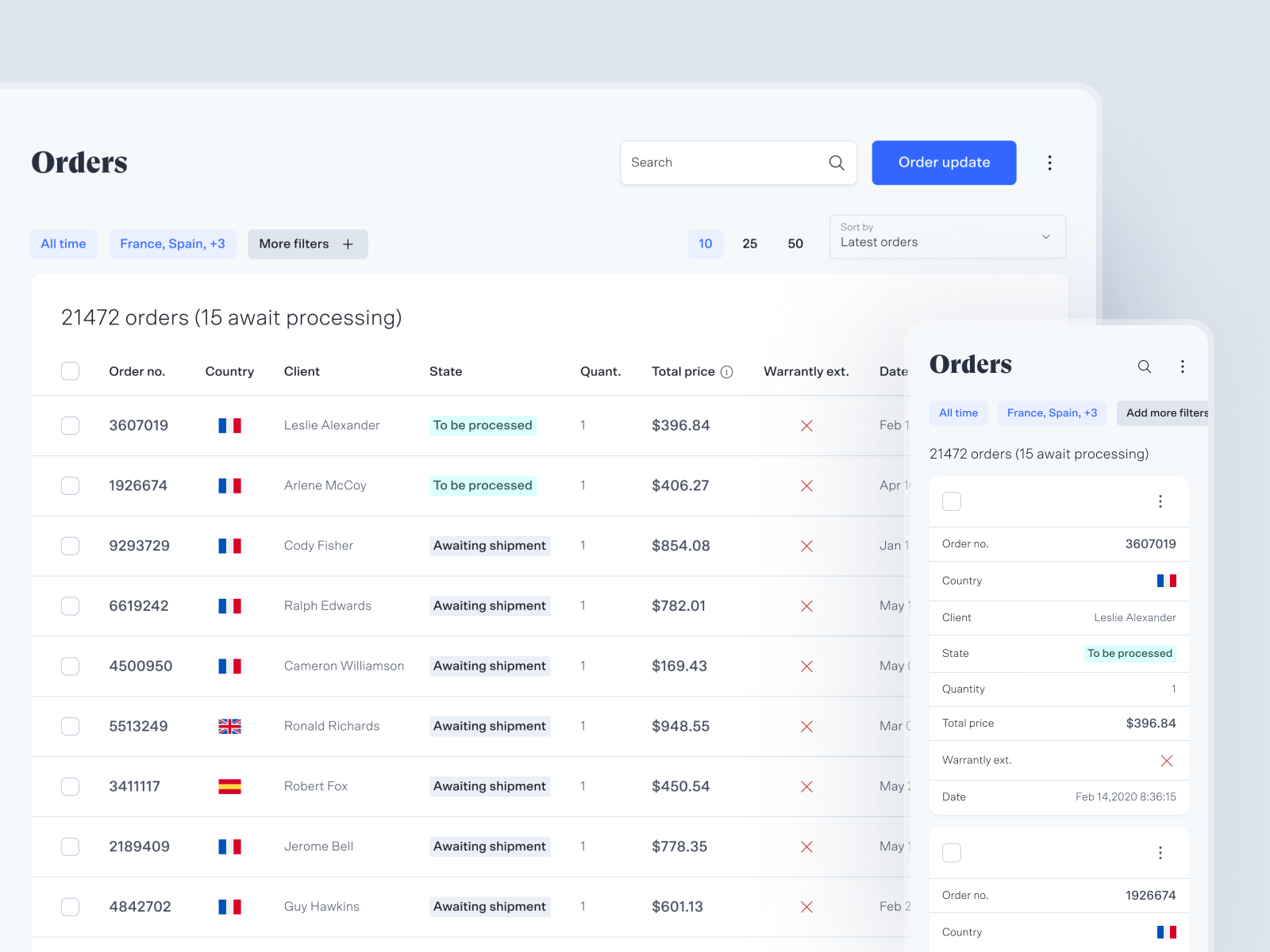Image resolution: width=1270 pixels, height=952 pixels.
Task: Click the warranty X mark for Robert Fox
Action: 806,787
